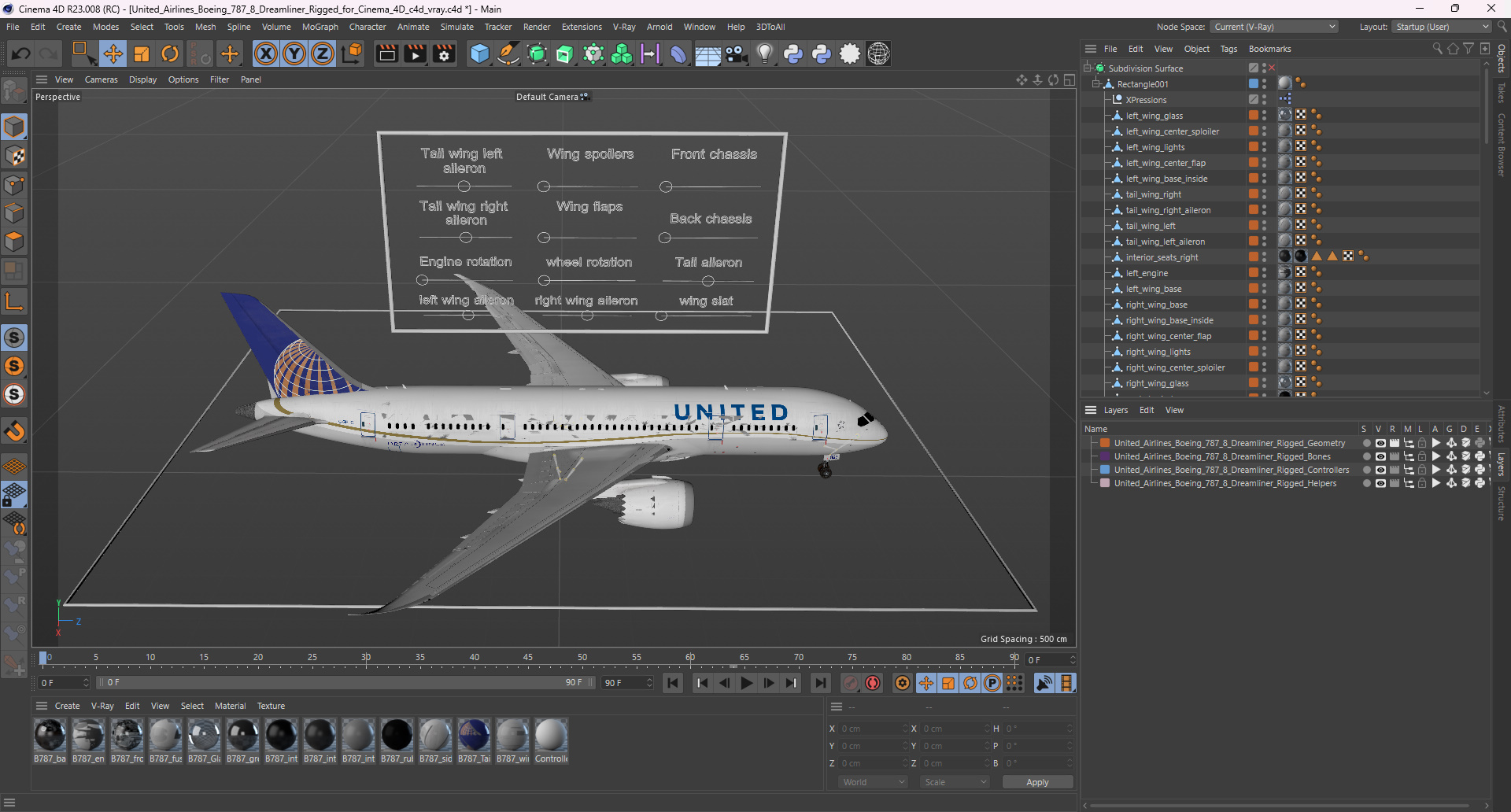Click Engine rotation slider handle

coord(423,280)
